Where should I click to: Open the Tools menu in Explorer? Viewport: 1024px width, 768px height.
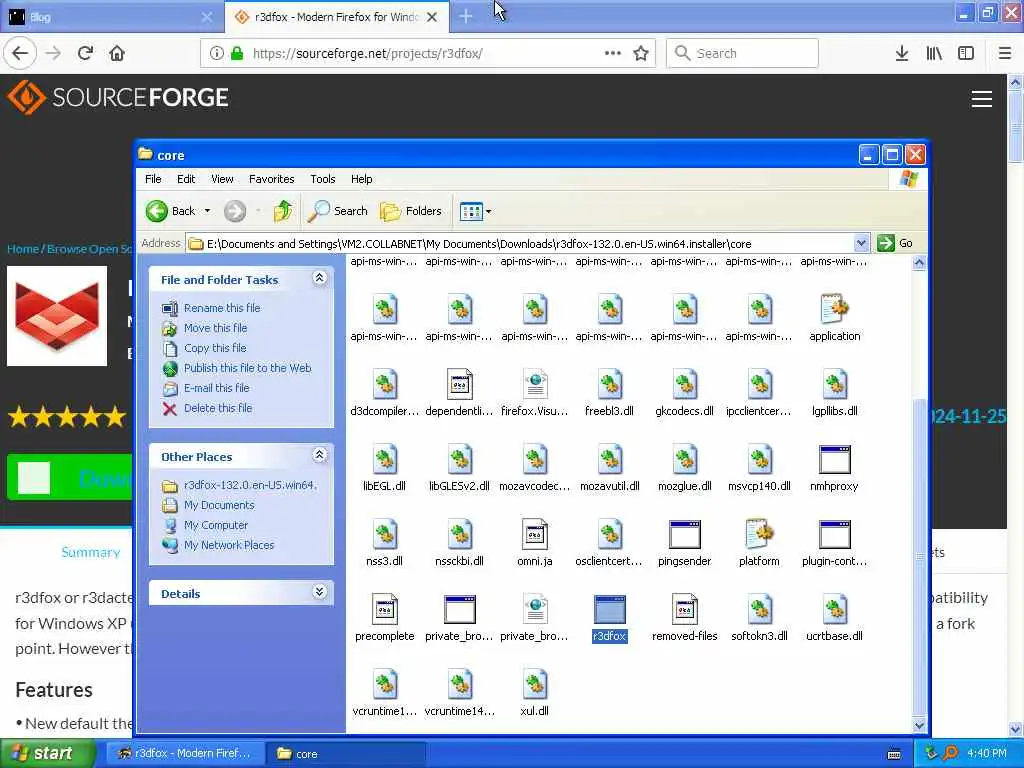click(323, 179)
